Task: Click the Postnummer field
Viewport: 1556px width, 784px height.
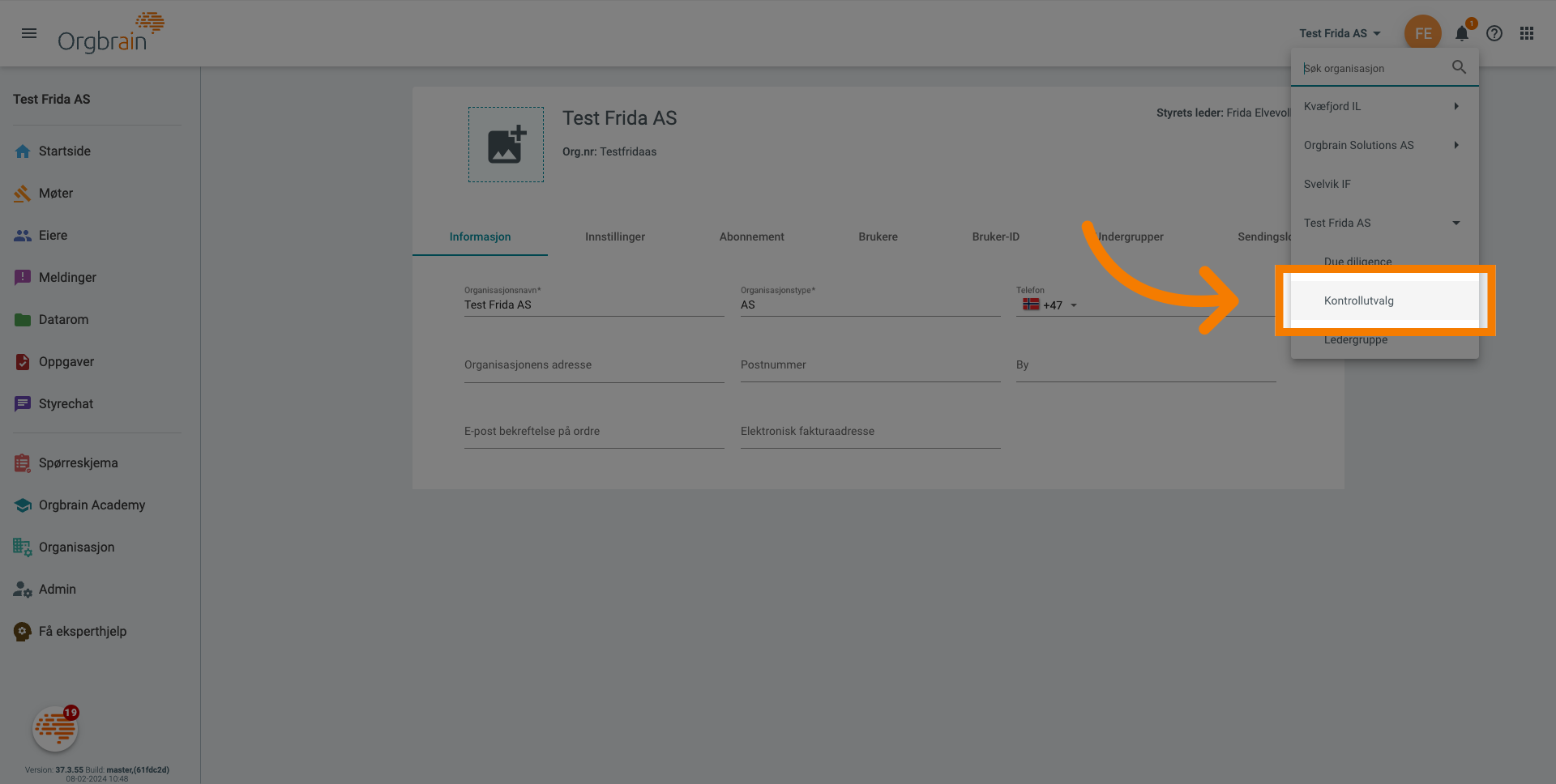Action: pyautogui.click(x=870, y=365)
